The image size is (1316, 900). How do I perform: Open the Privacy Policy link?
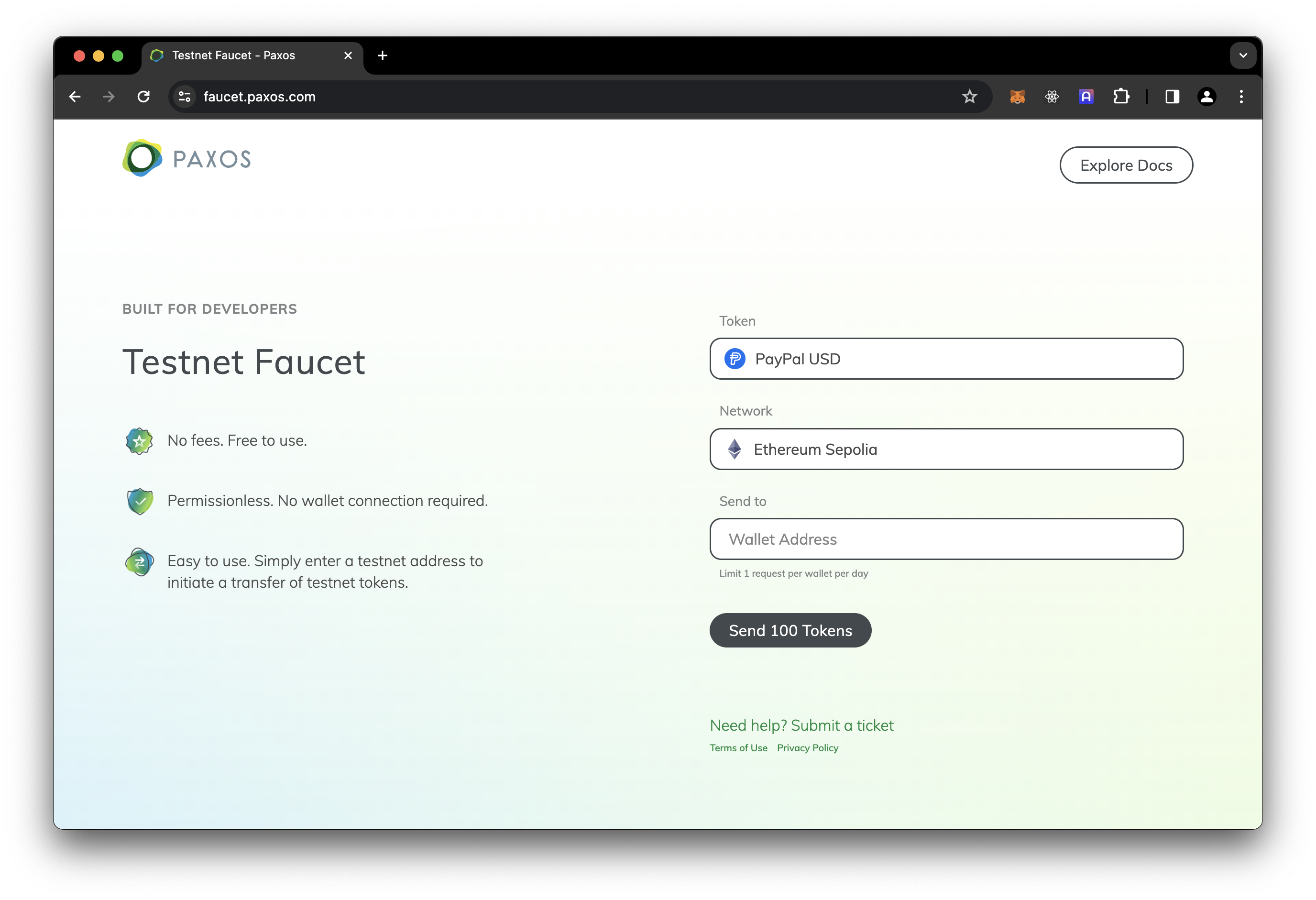[808, 747]
